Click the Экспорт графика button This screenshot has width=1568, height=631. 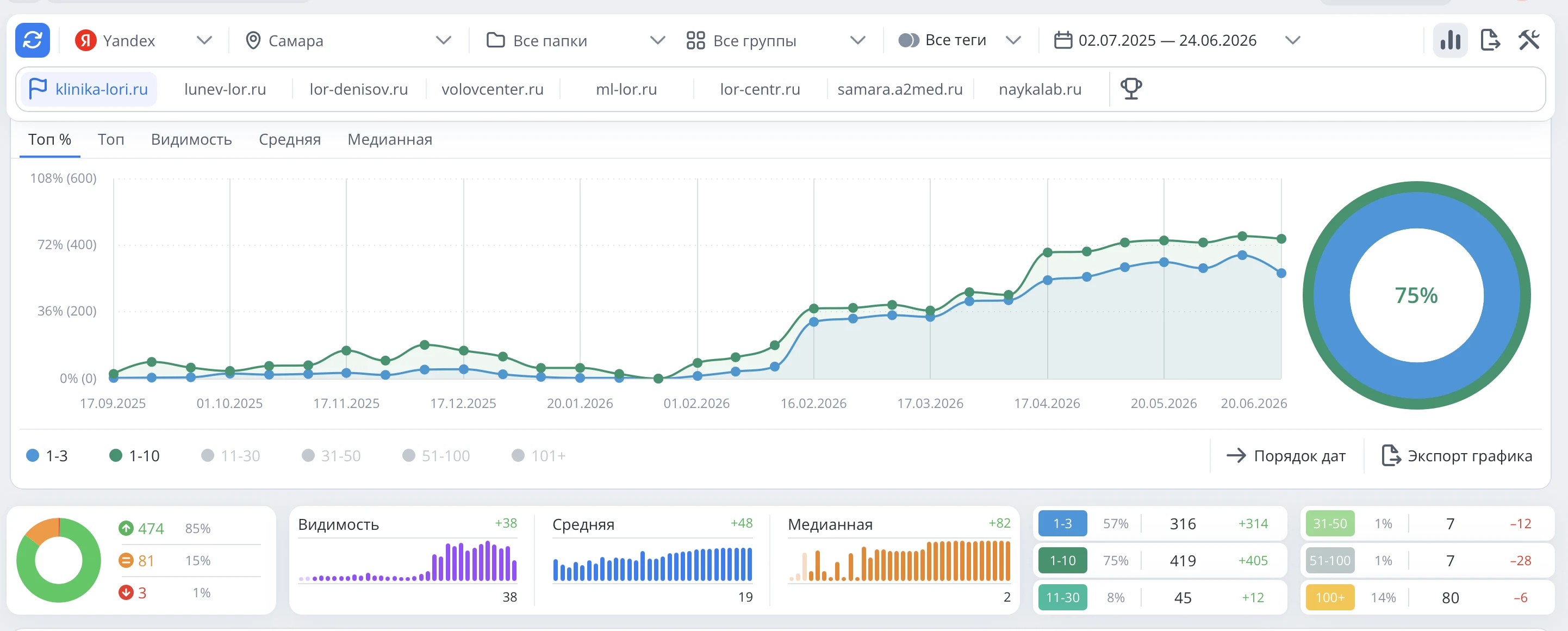[1456, 456]
